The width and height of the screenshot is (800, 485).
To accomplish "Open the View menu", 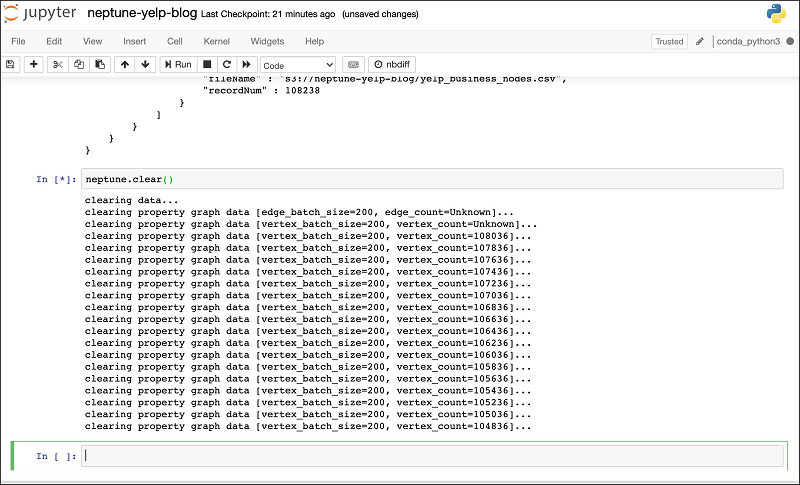I will point(92,41).
